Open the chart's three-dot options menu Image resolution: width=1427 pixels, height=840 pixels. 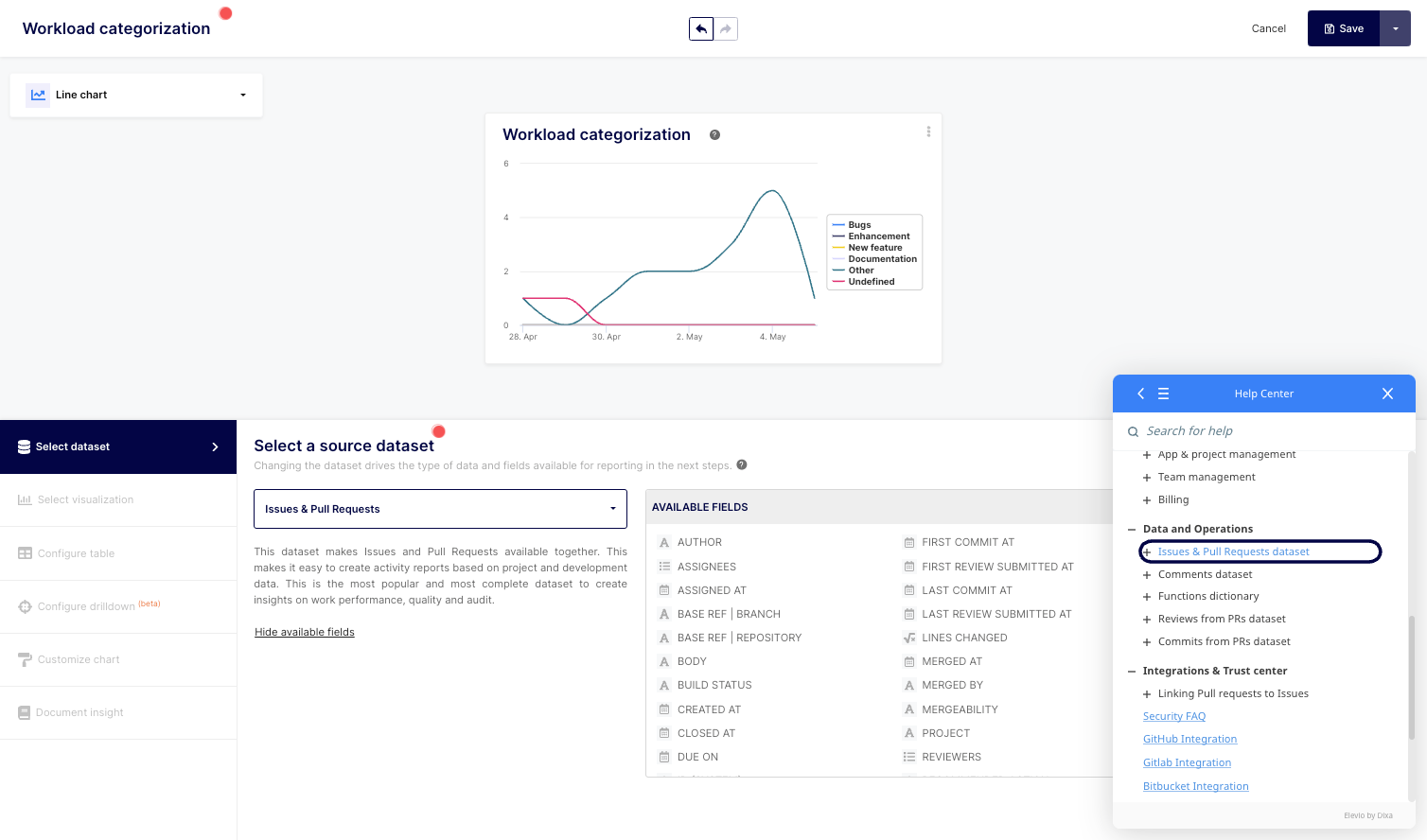point(928,132)
